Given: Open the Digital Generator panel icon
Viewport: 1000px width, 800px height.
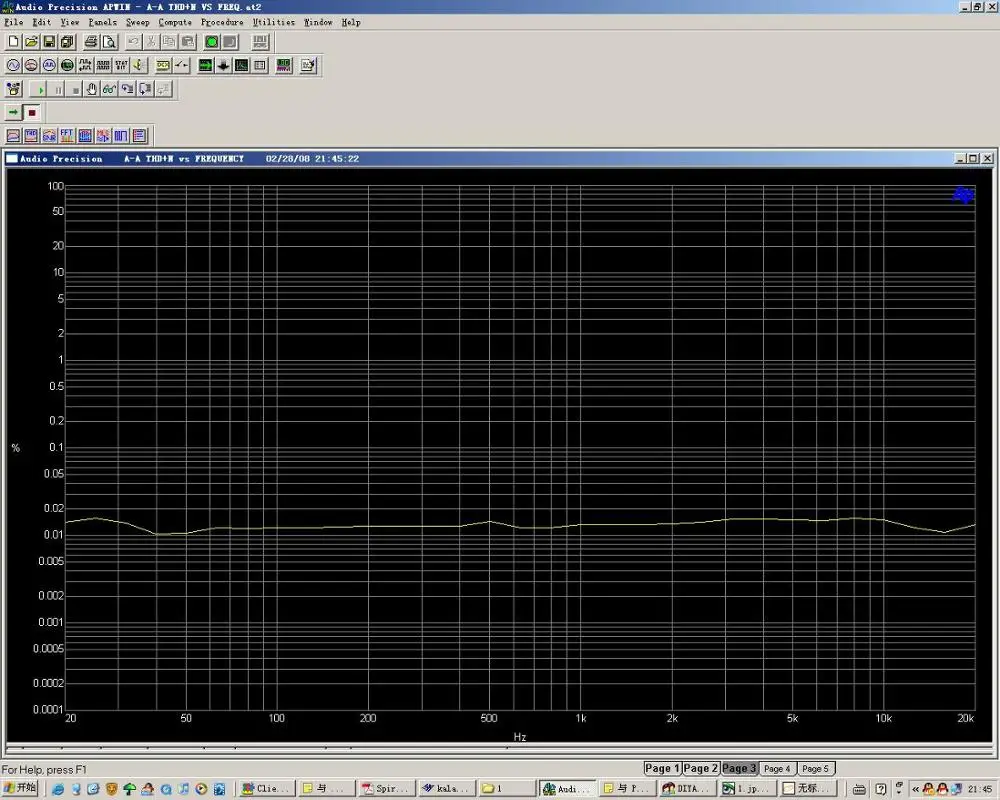Looking at the screenshot, I should click(49, 65).
